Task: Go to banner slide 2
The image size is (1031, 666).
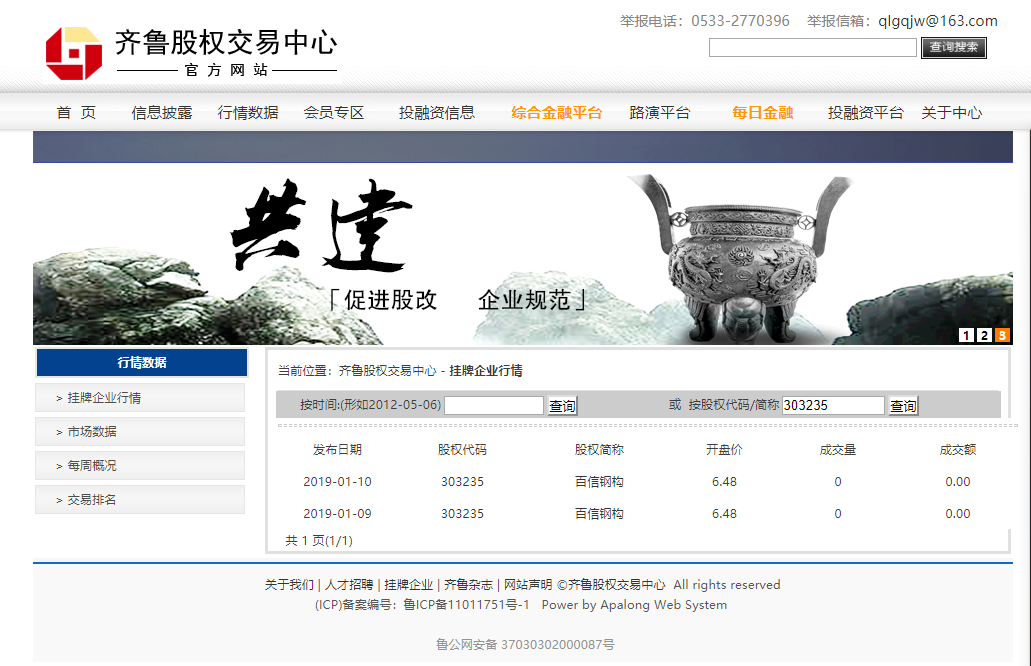Action: pyautogui.click(x=984, y=335)
